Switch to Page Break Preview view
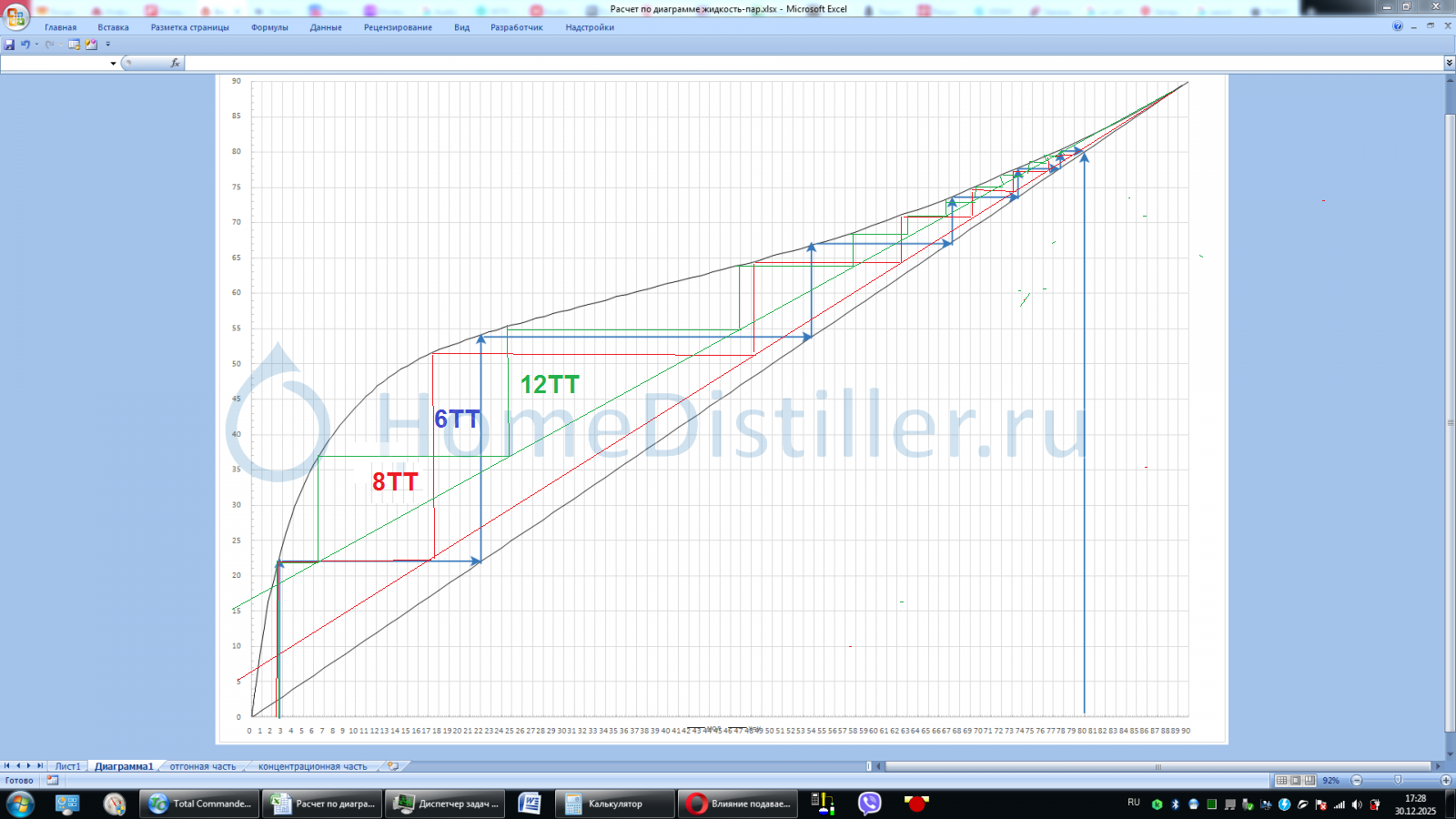1456x819 pixels. [x=1309, y=780]
